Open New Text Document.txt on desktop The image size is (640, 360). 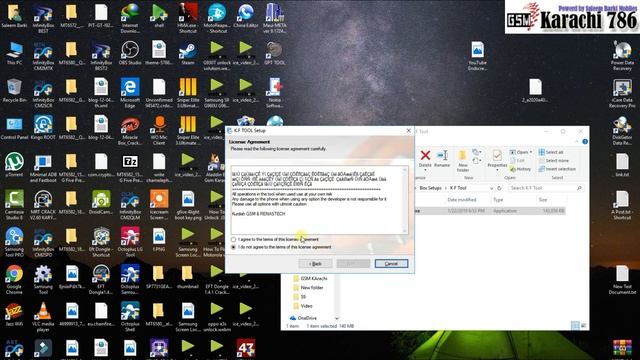click(622, 280)
